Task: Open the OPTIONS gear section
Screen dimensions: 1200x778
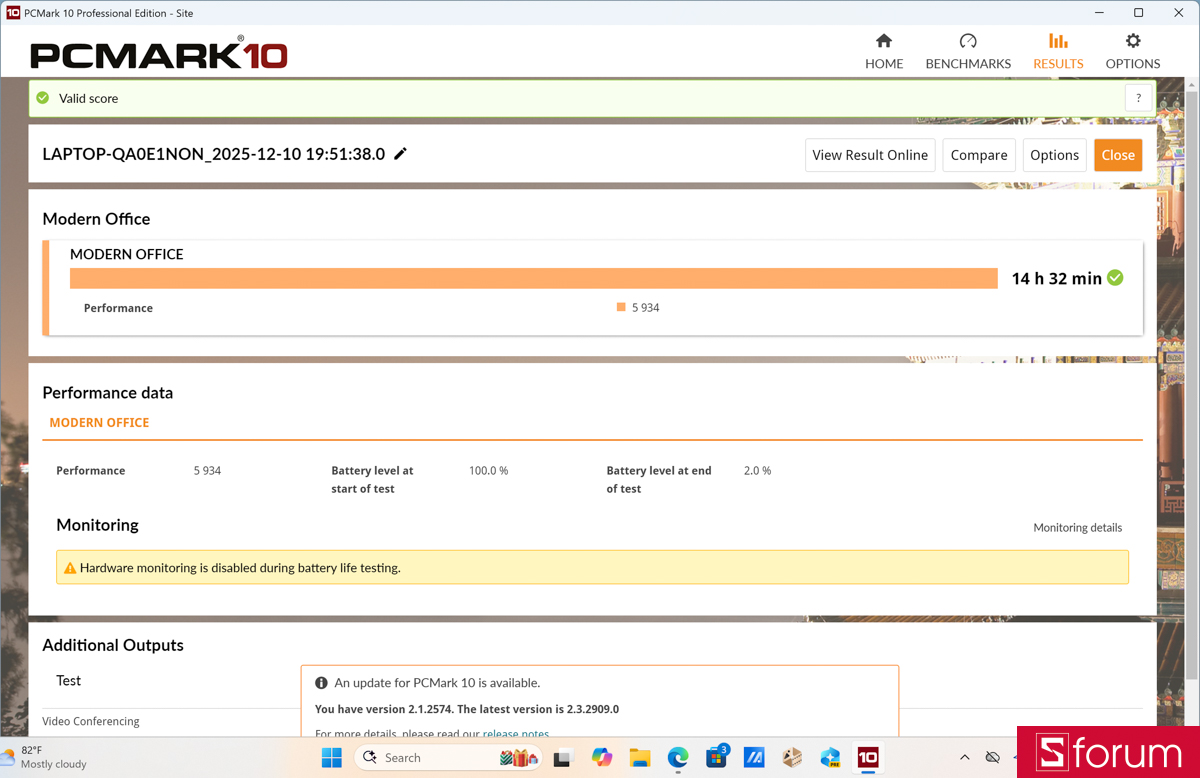Action: point(1133,51)
